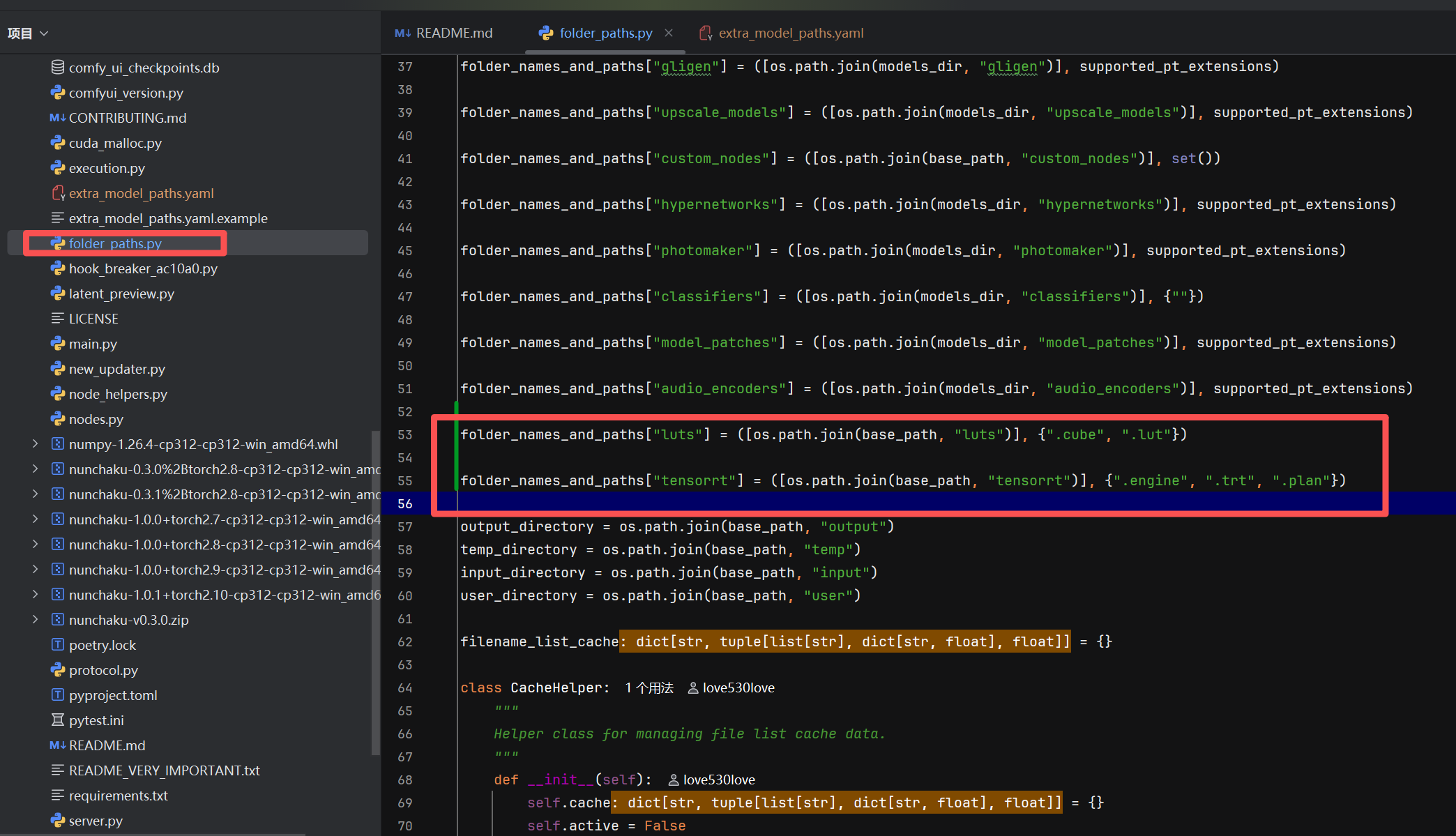
Task: Open server.py in the project tree
Action: tap(96, 821)
